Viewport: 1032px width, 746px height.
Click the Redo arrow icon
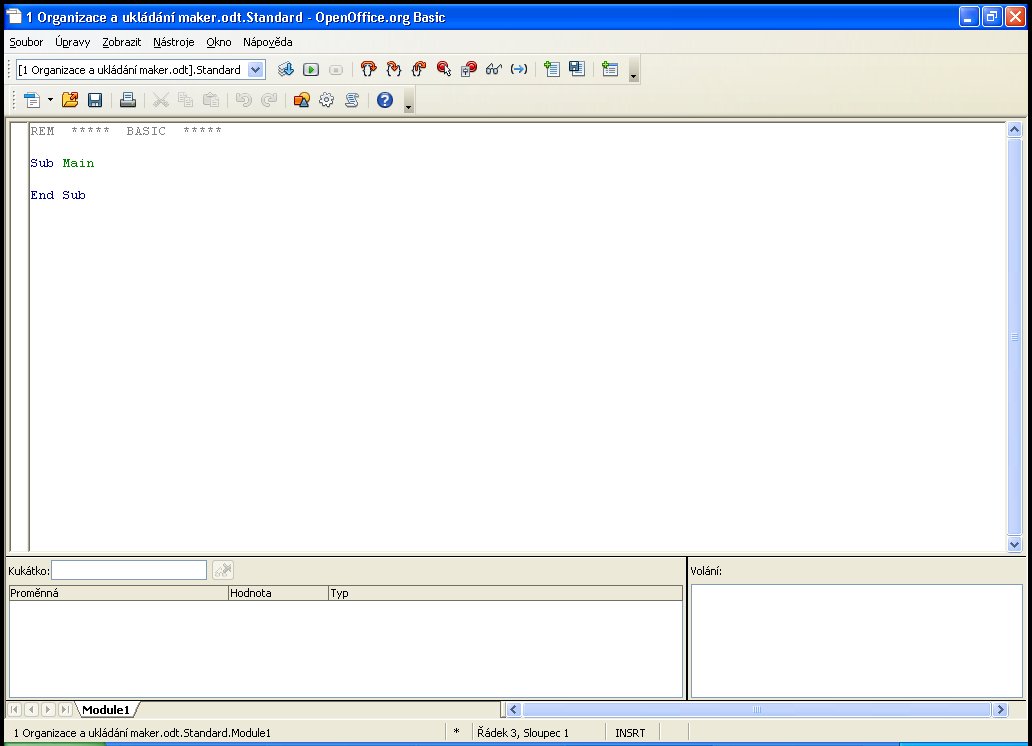point(269,100)
